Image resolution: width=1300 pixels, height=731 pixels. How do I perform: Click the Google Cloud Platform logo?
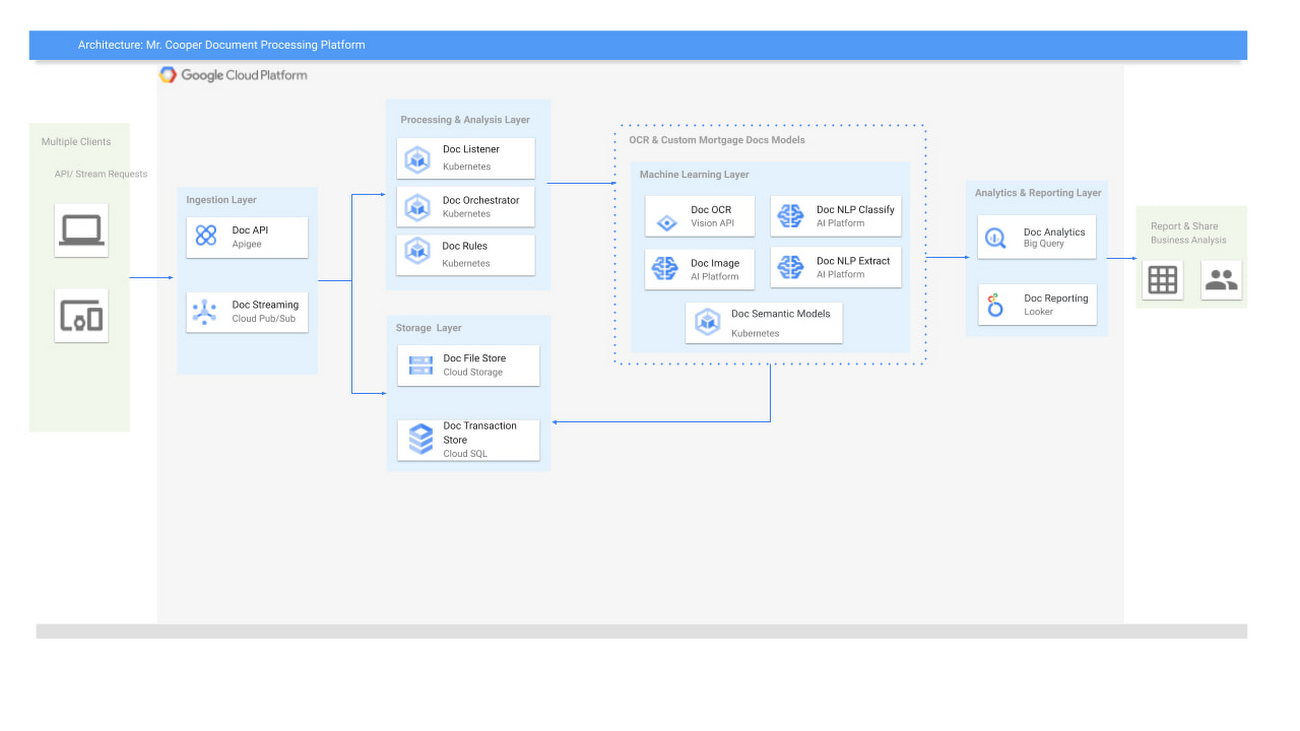click(x=233, y=75)
